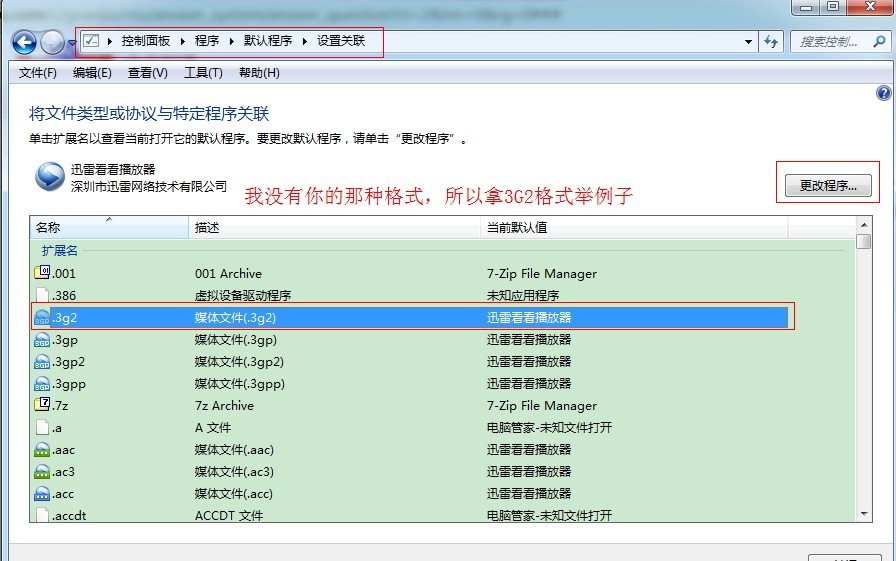896x561 pixels.
Task: Click the vertical scrollbar thumb
Action: click(x=864, y=241)
